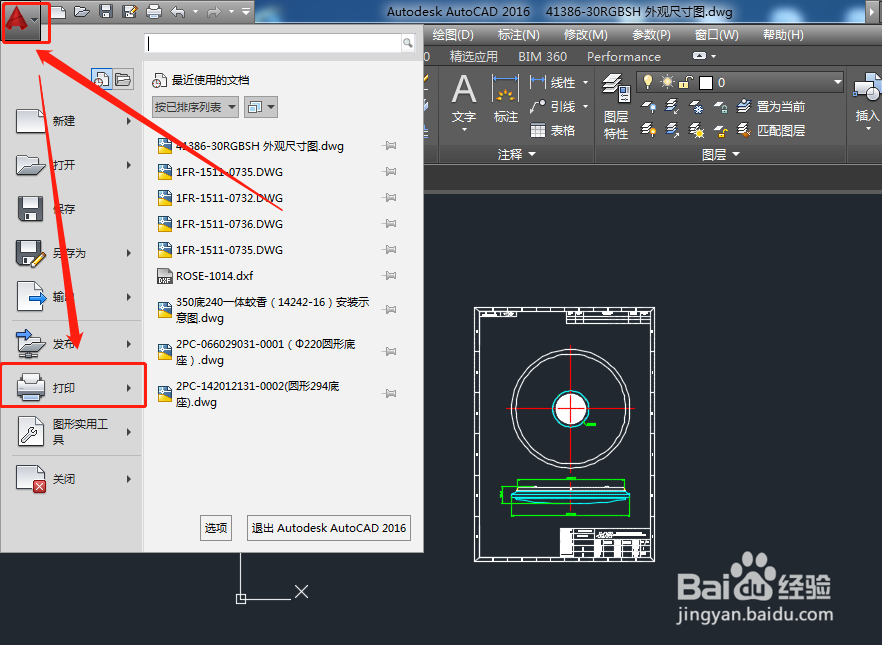The width and height of the screenshot is (882, 645).
Task: Click Redo arrow in quick access toolbar
Action: click(214, 11)
